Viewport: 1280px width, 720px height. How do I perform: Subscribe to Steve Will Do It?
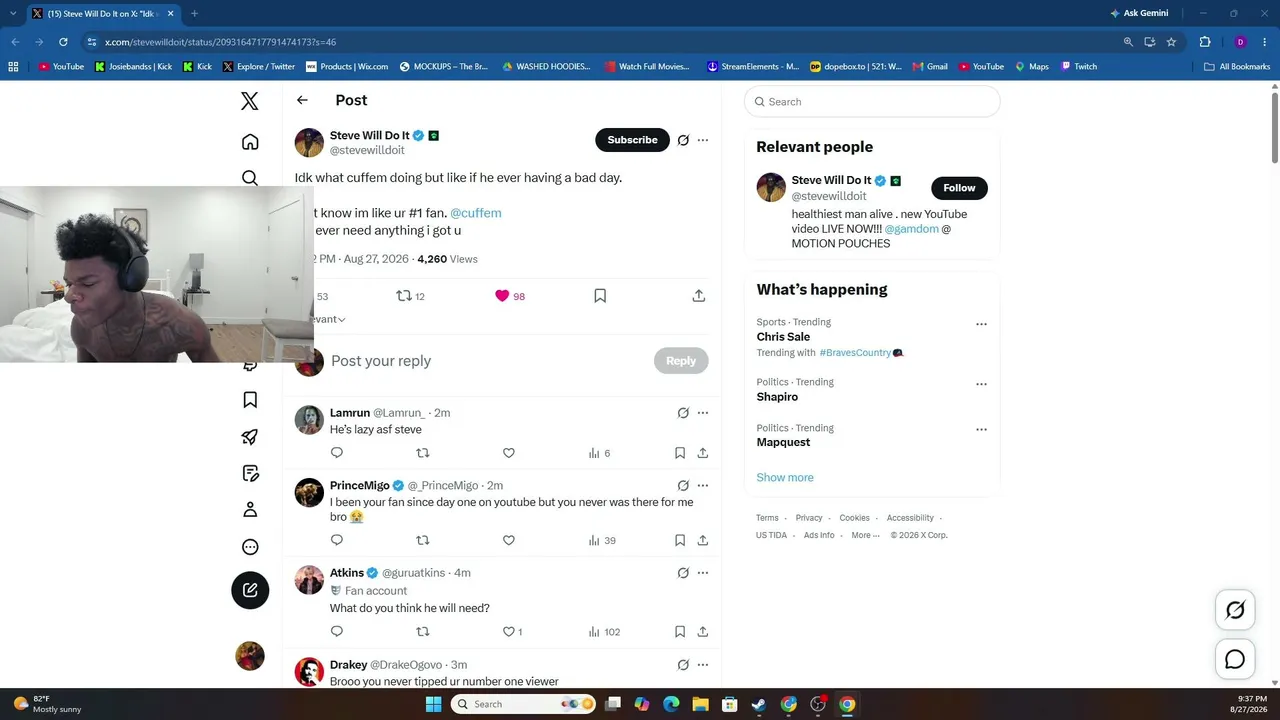coord(632,140)
